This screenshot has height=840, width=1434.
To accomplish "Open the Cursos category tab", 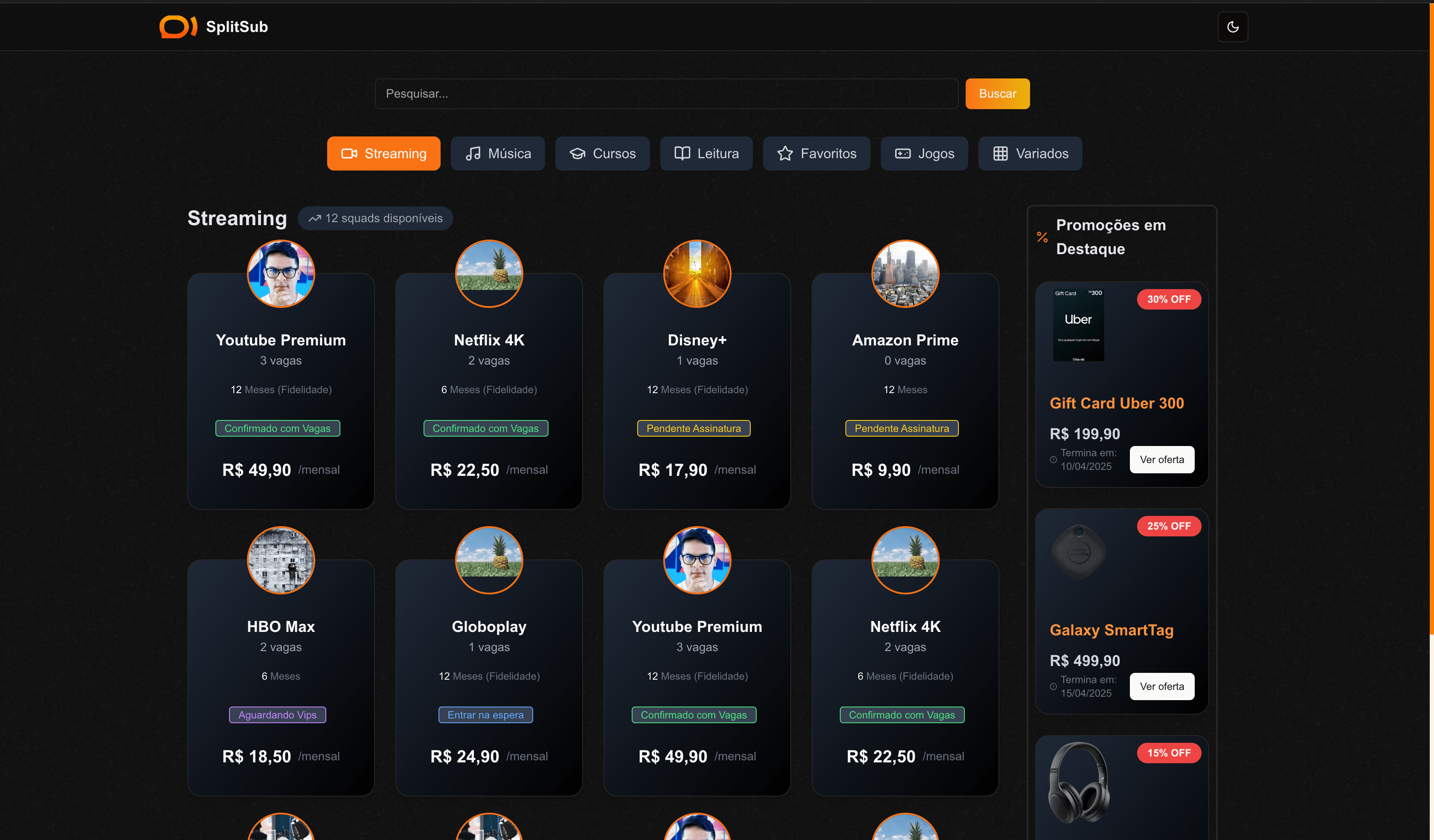I will click(602, 154).
